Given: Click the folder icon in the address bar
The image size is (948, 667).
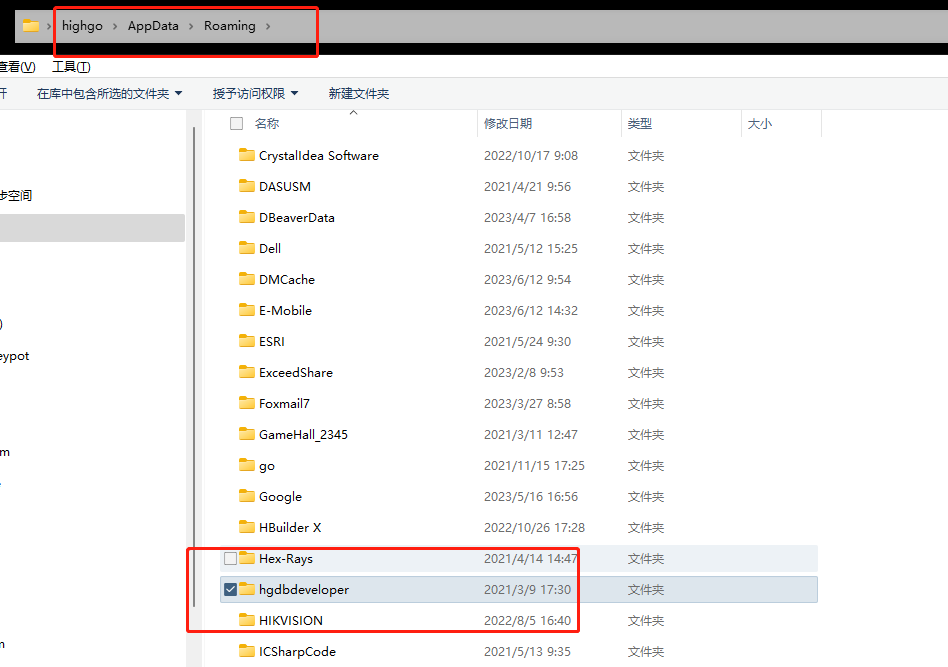Looking at the screenshot, I should point(31,26).
